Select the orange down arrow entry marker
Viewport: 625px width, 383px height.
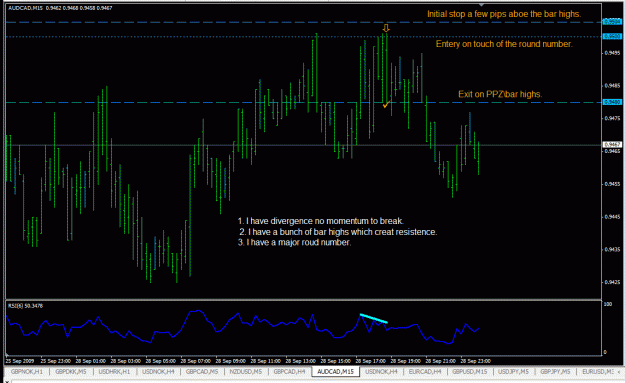[x=386, y=28]
